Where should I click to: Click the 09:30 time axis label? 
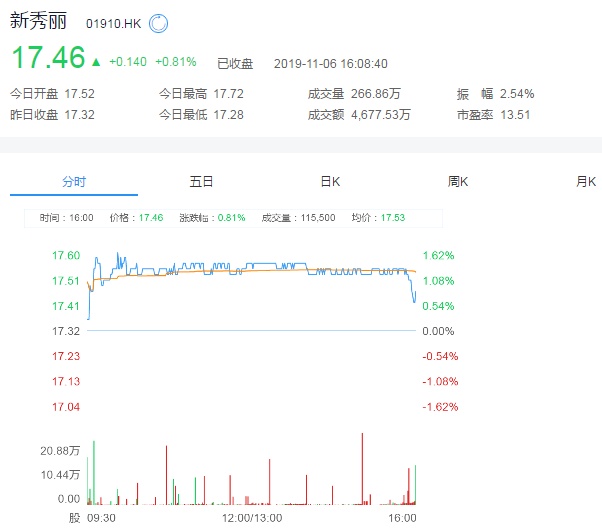coord(102,518)
